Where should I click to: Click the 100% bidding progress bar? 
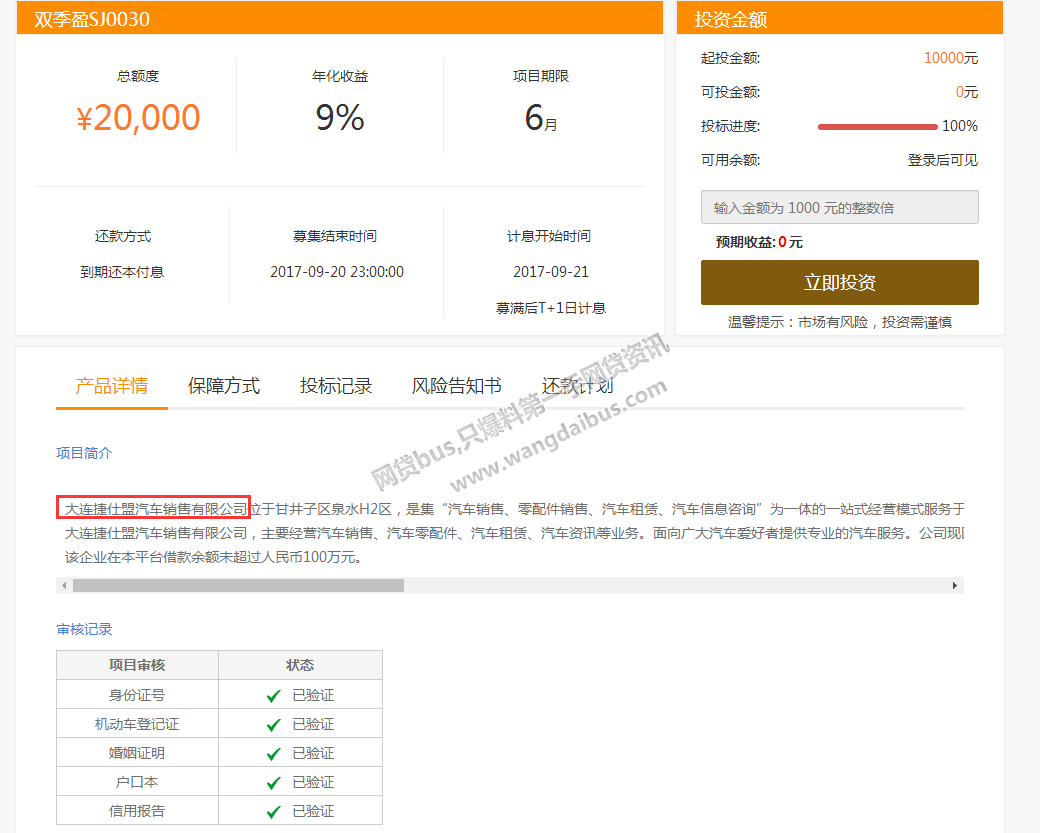878,127
